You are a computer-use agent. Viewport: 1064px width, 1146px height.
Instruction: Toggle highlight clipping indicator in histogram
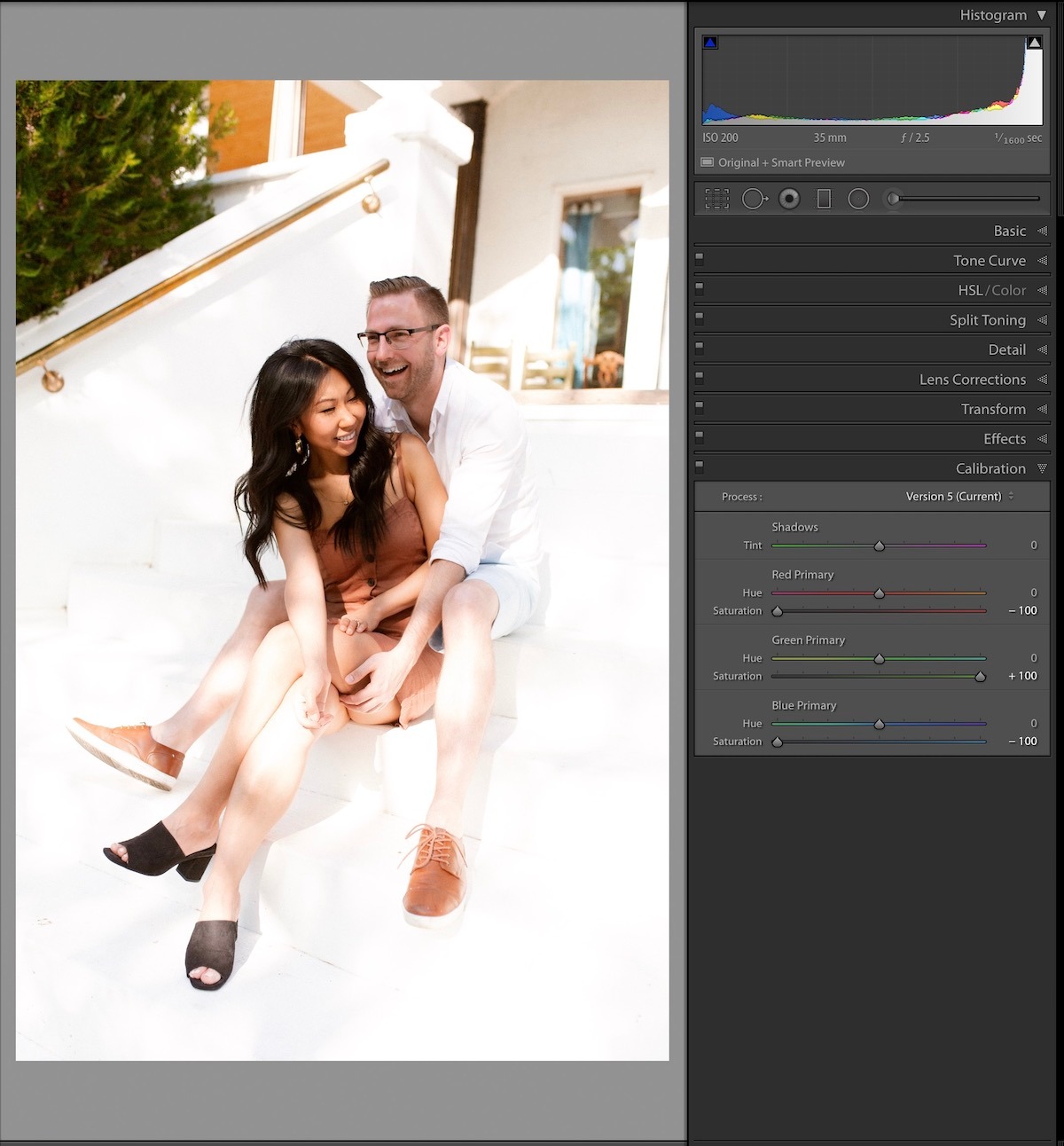click(x=1034, y=43)
